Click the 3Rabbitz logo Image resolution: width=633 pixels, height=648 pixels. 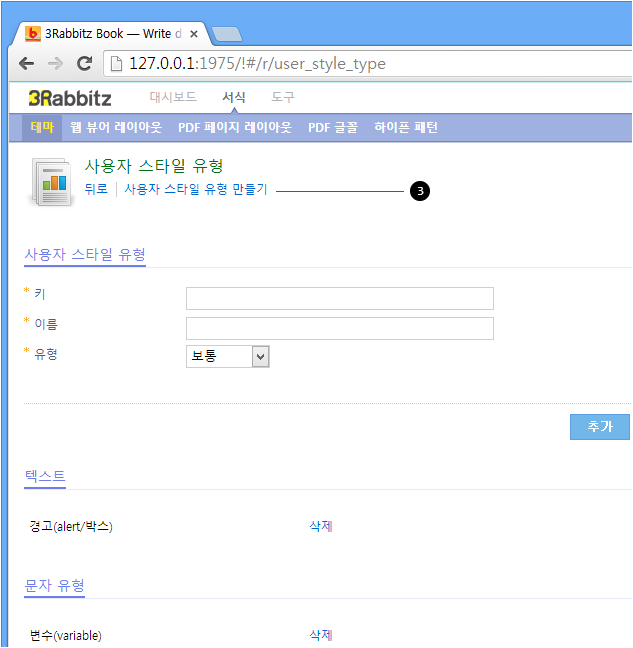pyautogui.click(x=70, y=98)
